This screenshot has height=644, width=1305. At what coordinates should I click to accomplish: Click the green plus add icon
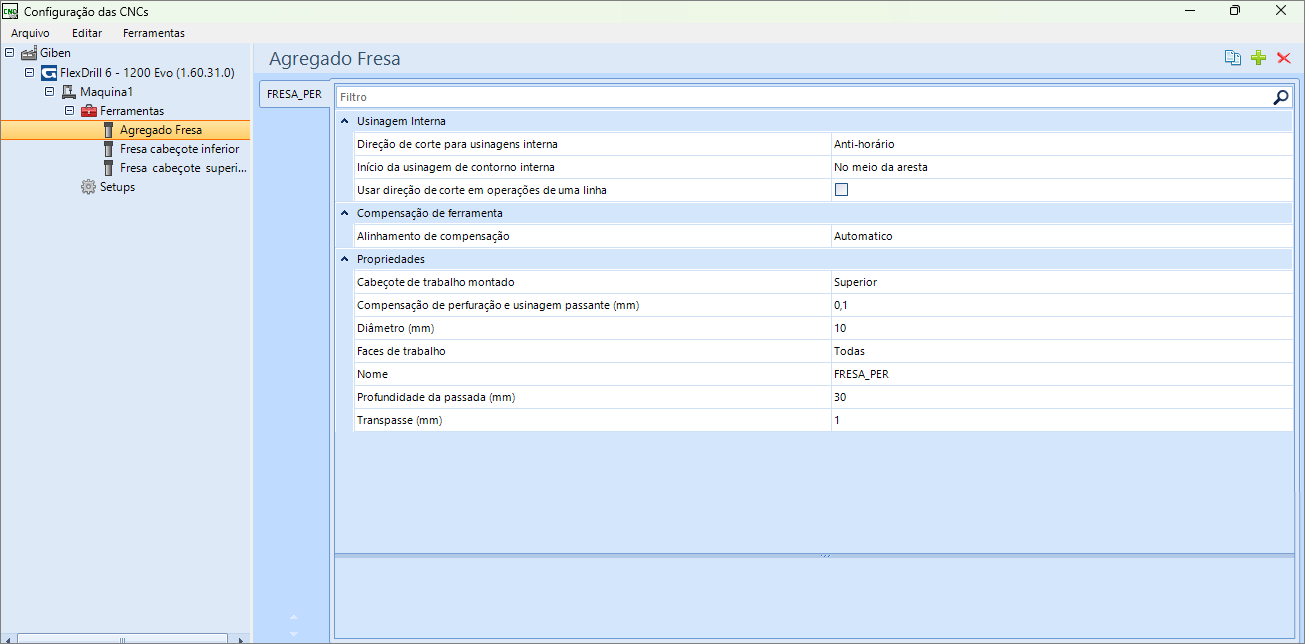pyautogui.click(x=1259, y=58)
